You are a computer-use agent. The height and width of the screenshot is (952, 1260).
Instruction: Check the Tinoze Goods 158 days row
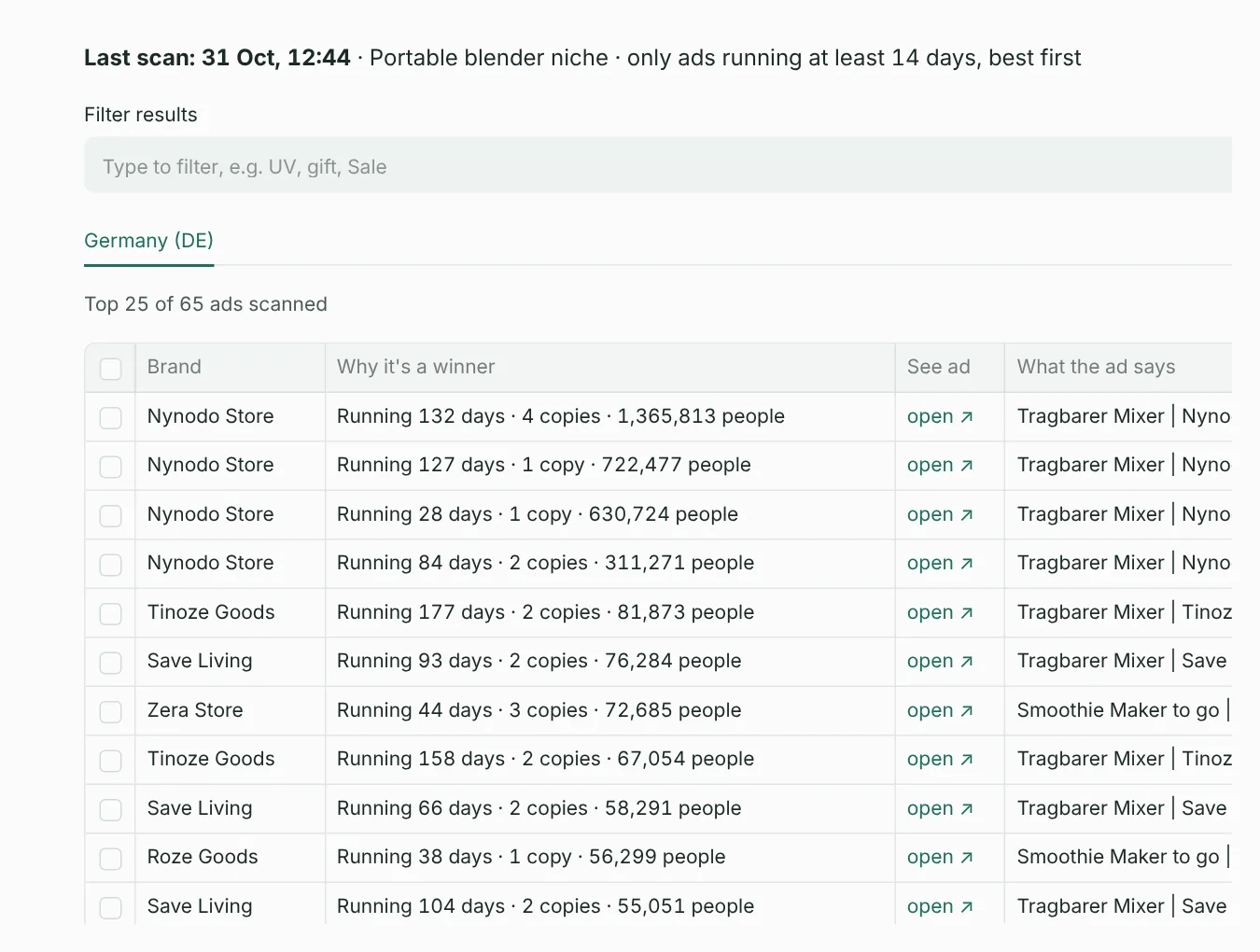111,760
